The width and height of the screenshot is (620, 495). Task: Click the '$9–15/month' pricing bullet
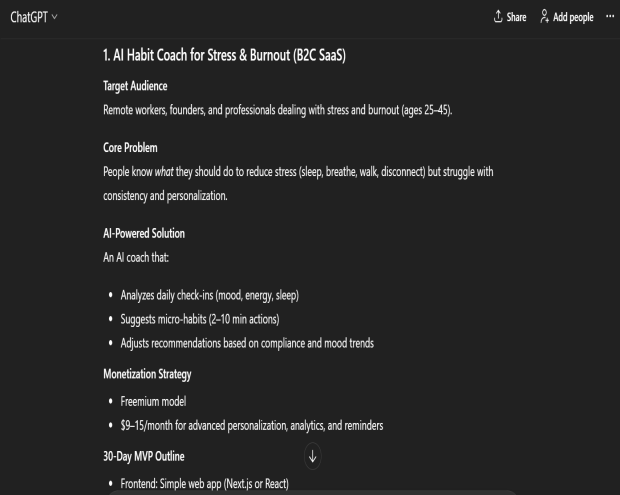pyautogui.click(x=252, y=425)
